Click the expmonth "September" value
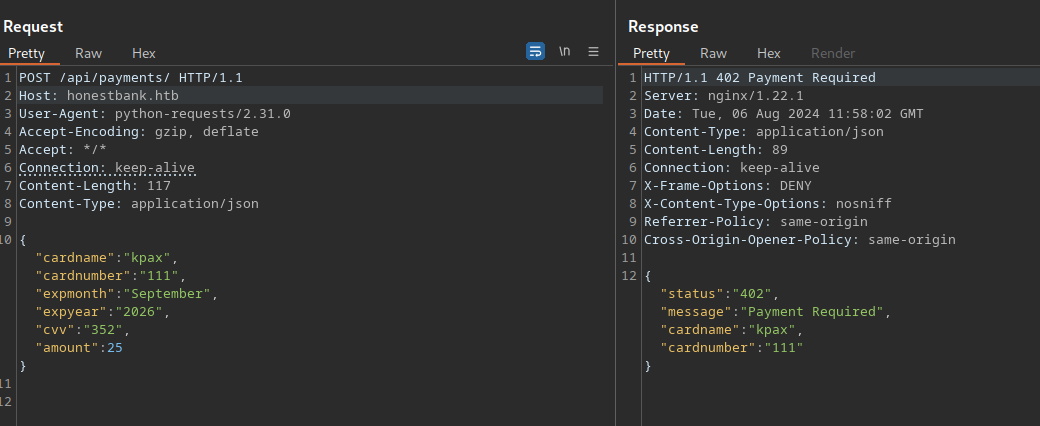1040x426 pixels. 168,294
